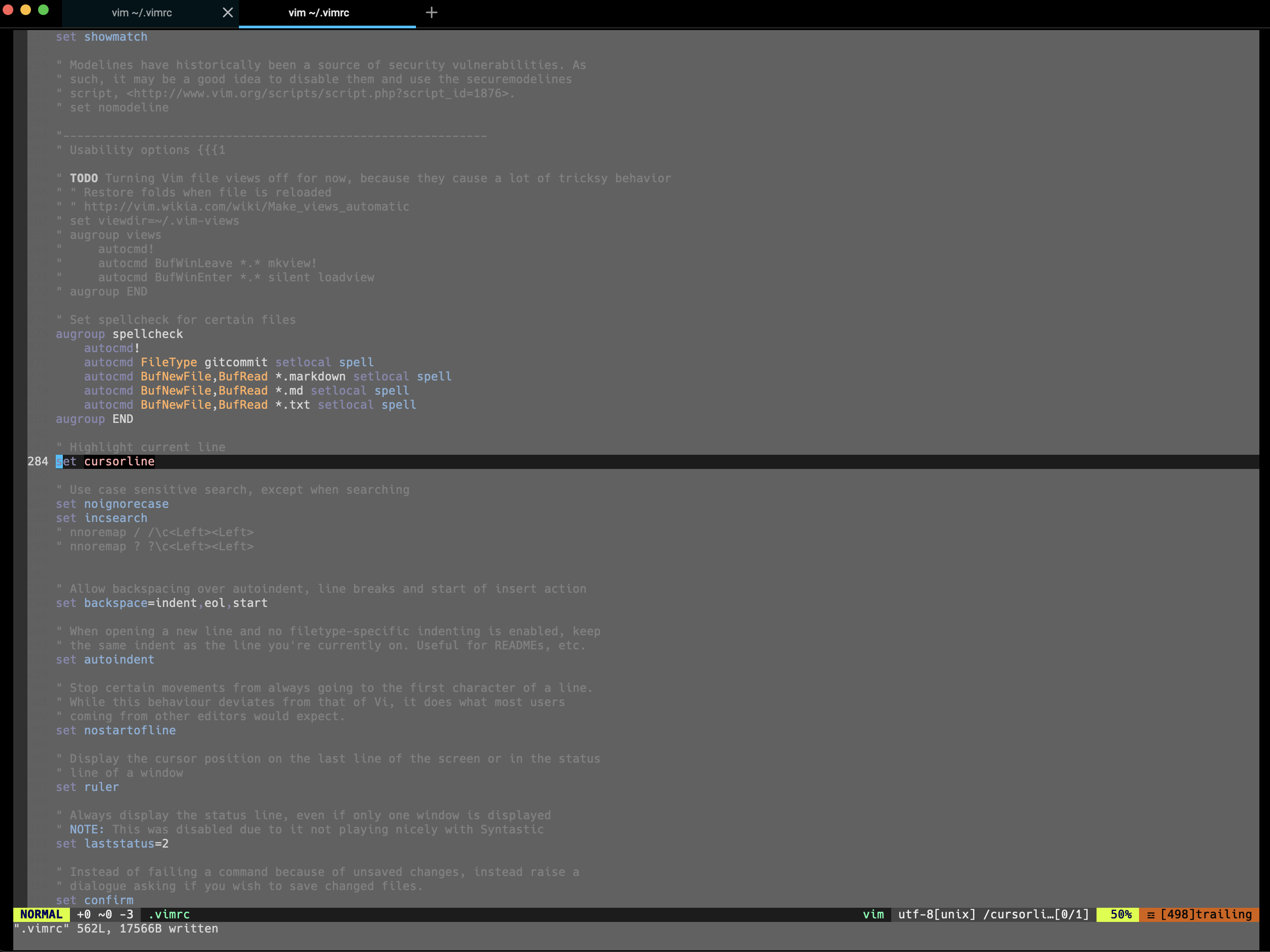Click the utf-8[unix] encoding indicator
This screenshot has width=1270, height=952.
938,914
